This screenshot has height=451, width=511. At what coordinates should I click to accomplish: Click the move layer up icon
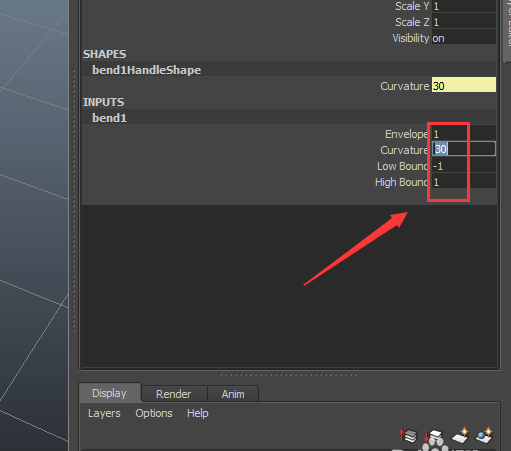click(408, 436)
